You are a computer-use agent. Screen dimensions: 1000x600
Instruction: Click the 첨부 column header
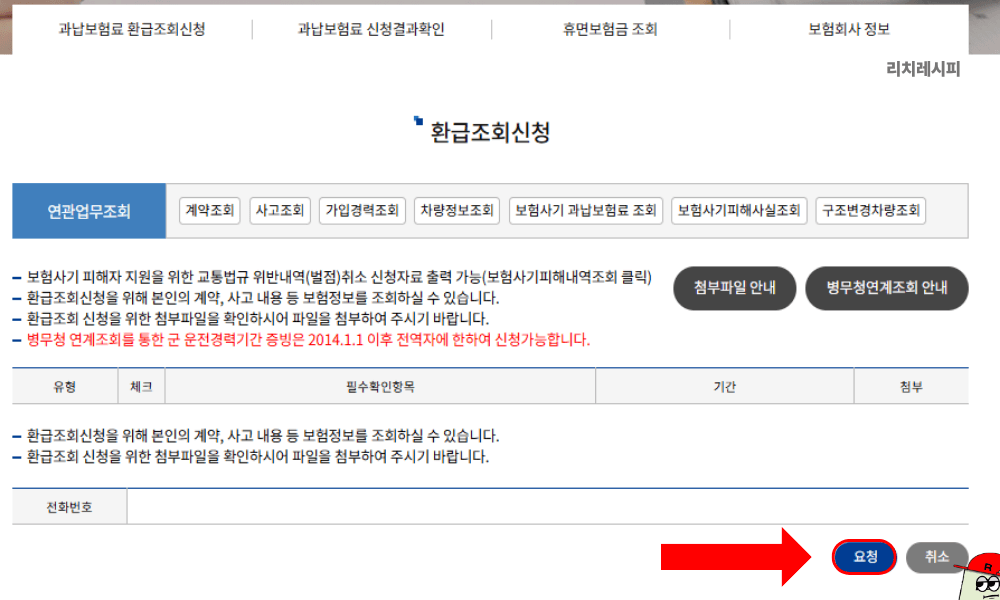[x=910, y=387]
